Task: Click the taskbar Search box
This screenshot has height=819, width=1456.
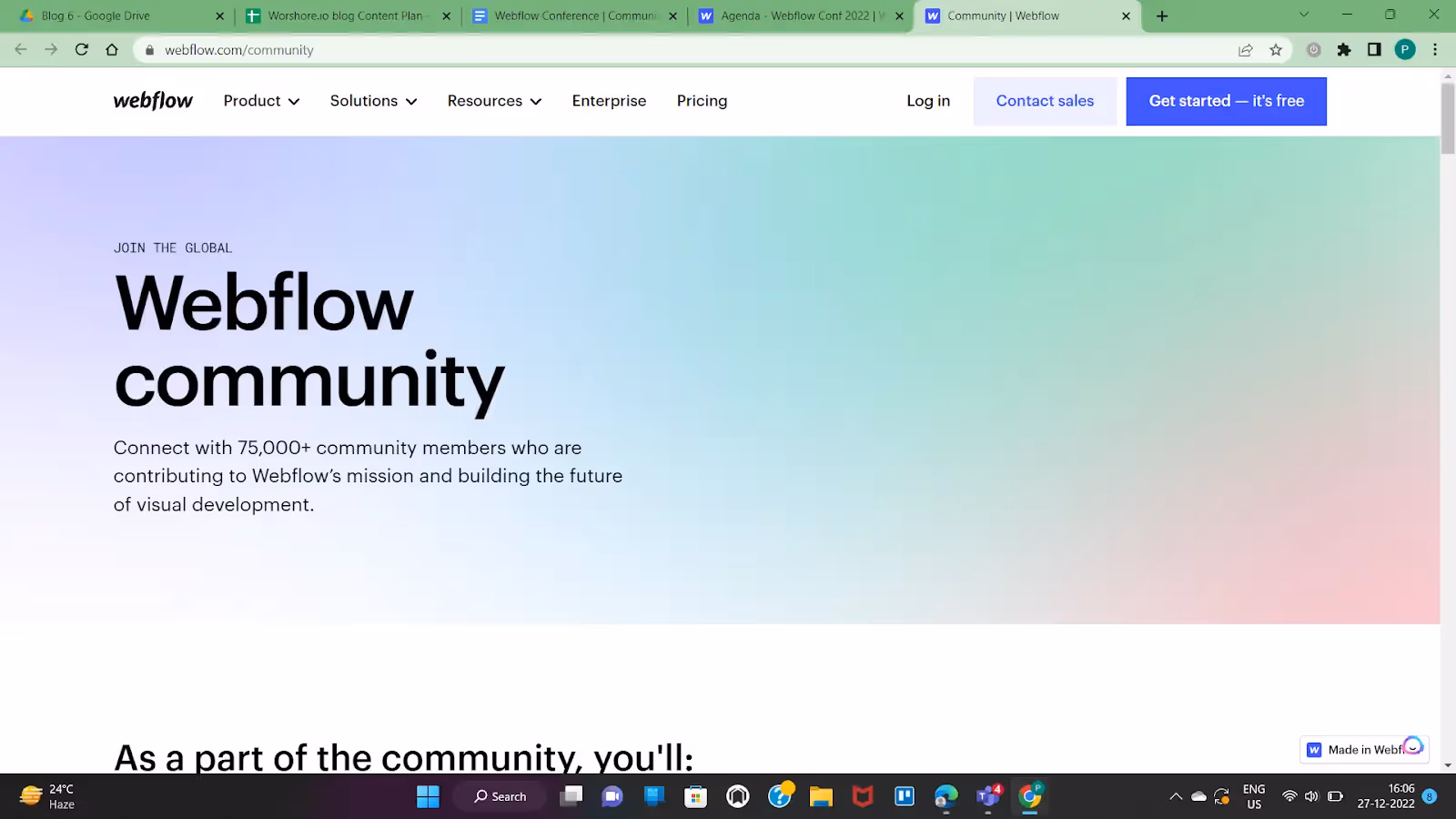Action: coord(500,797)
